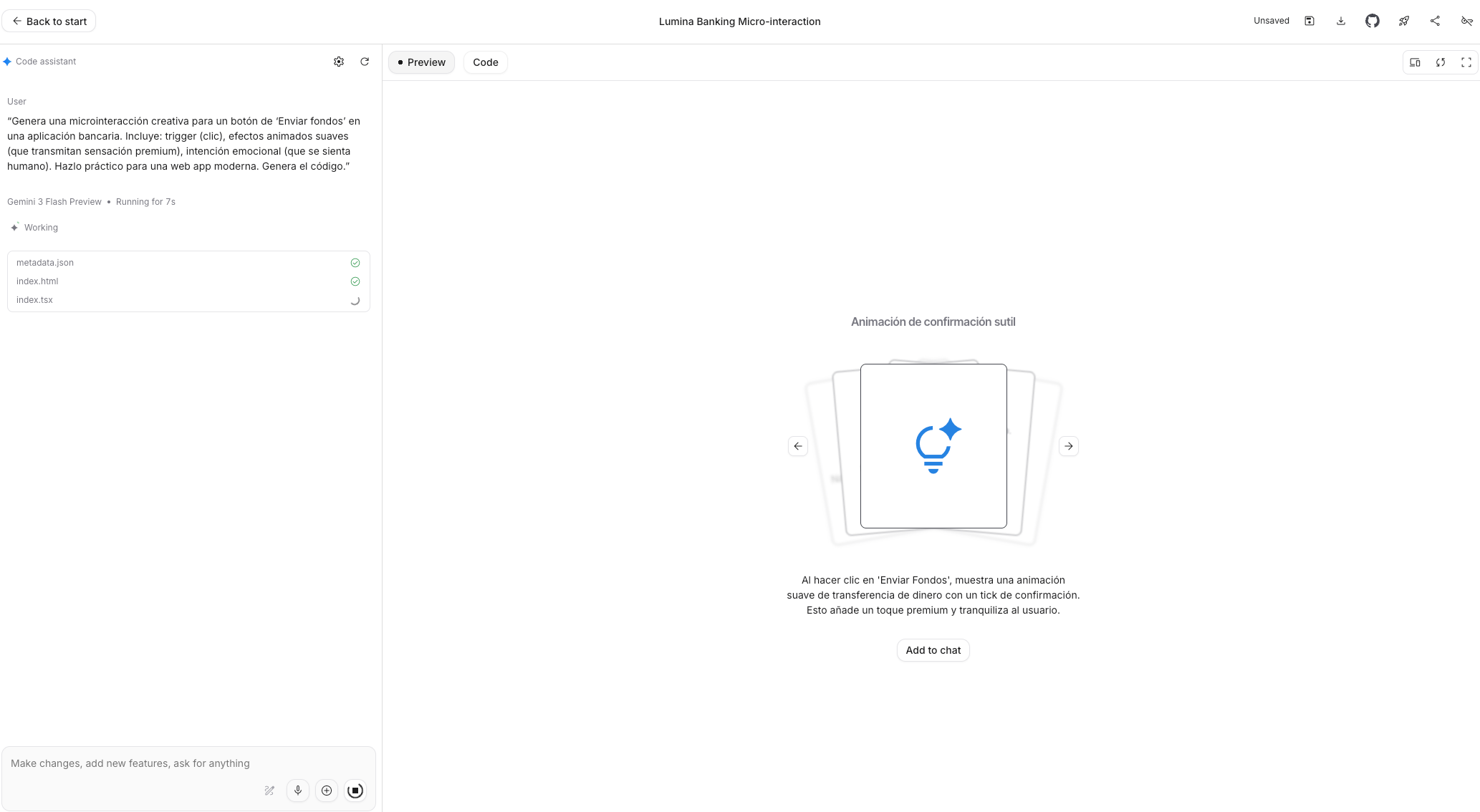Click the crossed-out key icon

click(x=1466, y=21)
